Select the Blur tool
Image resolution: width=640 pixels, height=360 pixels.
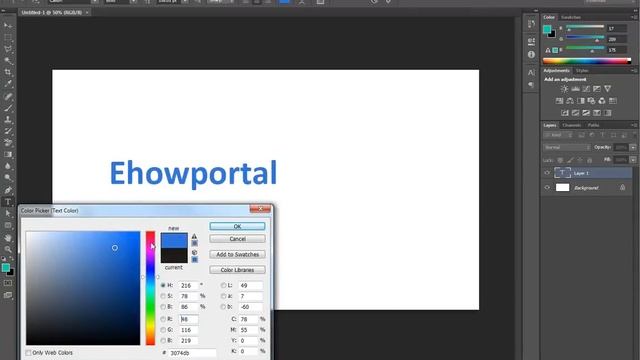point(8,166)
